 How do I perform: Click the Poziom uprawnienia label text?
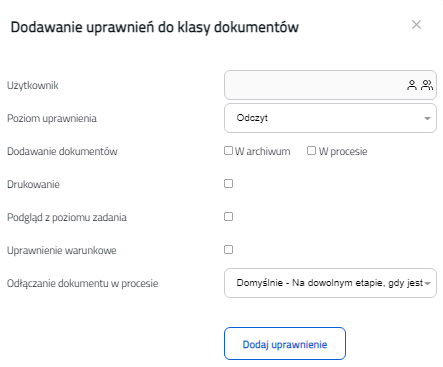pyautogui.click(x=52, y=118)
